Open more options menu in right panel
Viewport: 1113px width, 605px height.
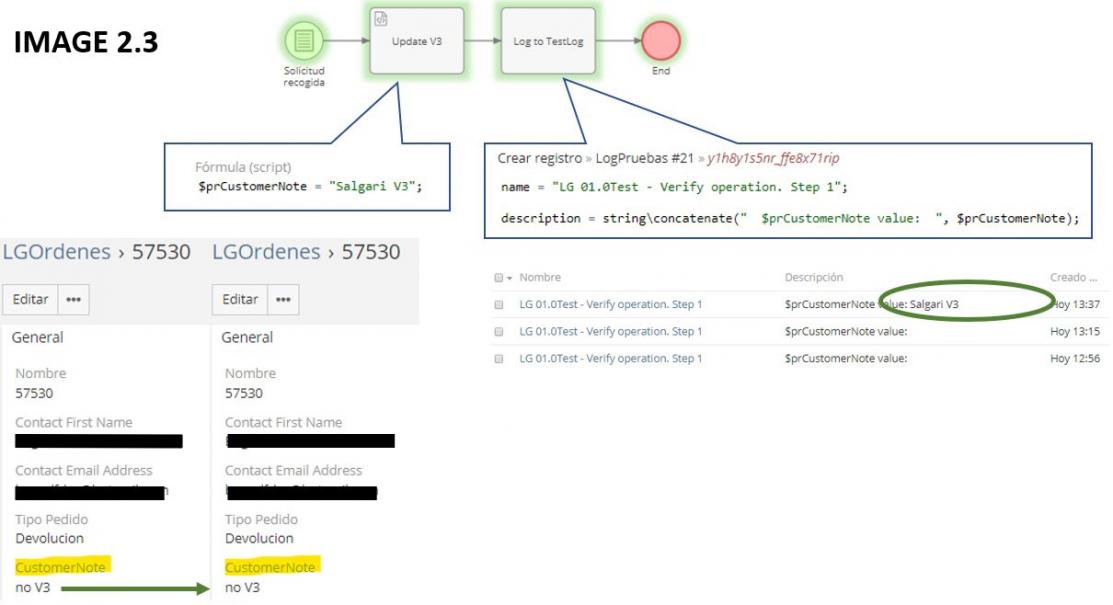click(x=283, y=299)
